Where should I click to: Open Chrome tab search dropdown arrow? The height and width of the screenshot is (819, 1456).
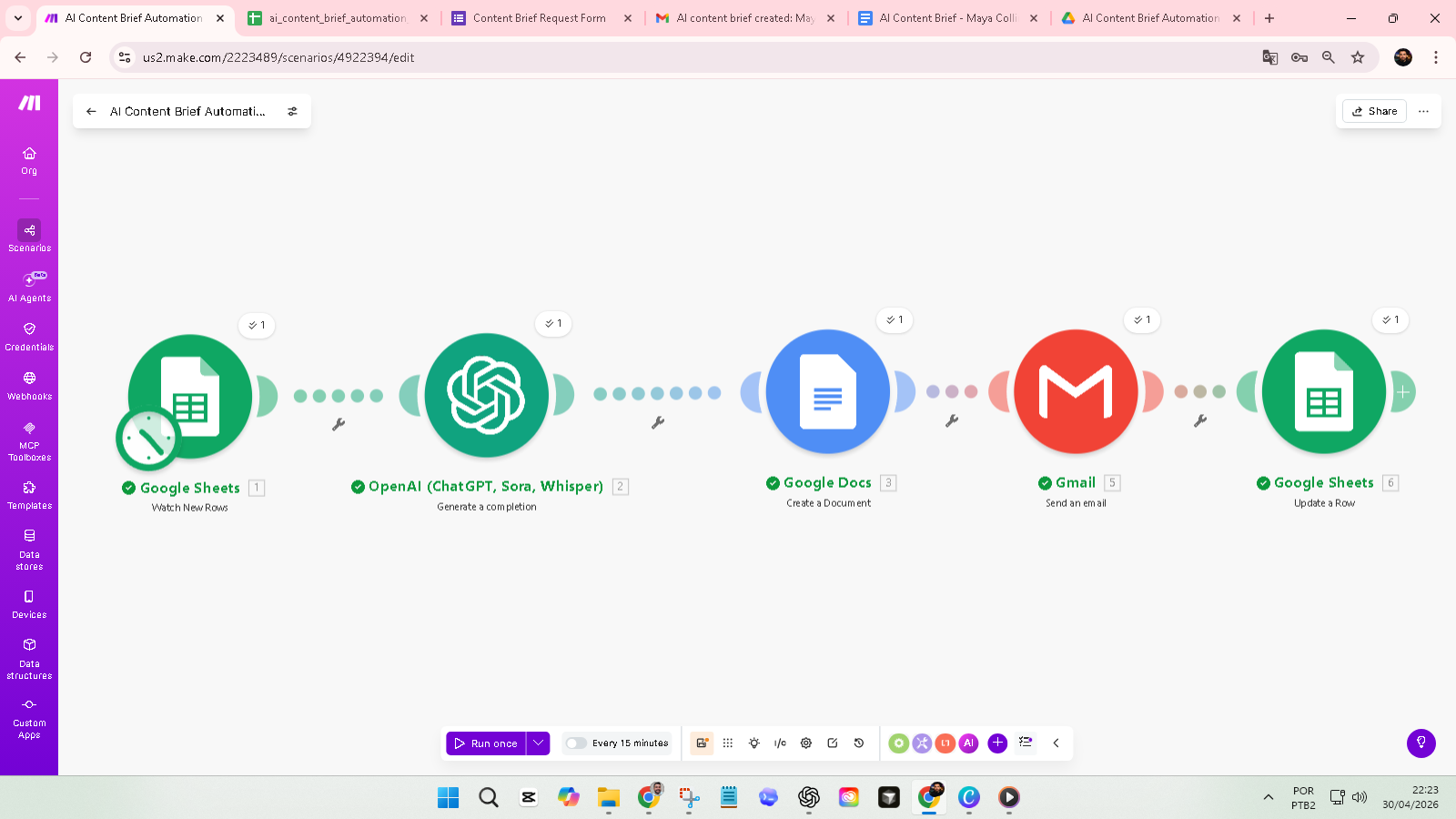coord(18,18)
